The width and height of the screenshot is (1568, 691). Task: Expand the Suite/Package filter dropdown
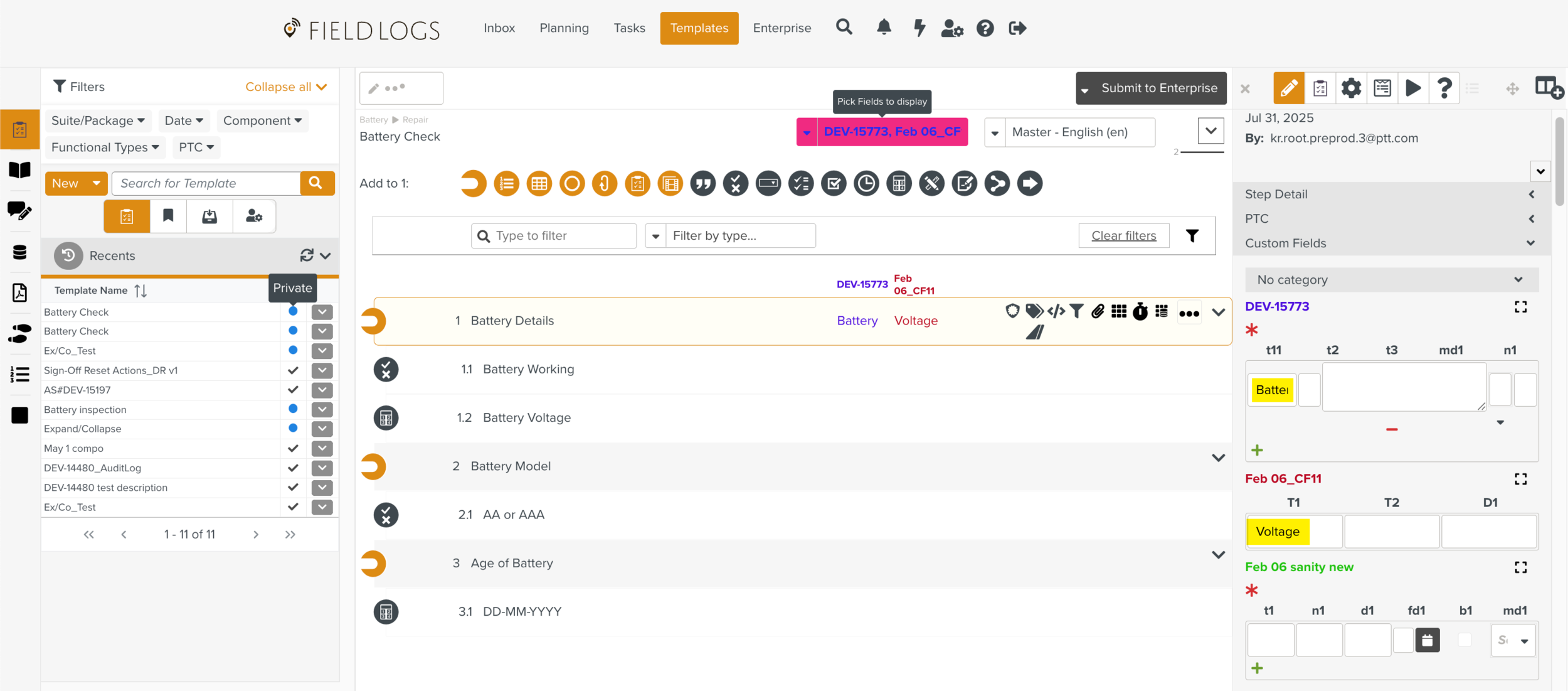click(x=98, y=121)
